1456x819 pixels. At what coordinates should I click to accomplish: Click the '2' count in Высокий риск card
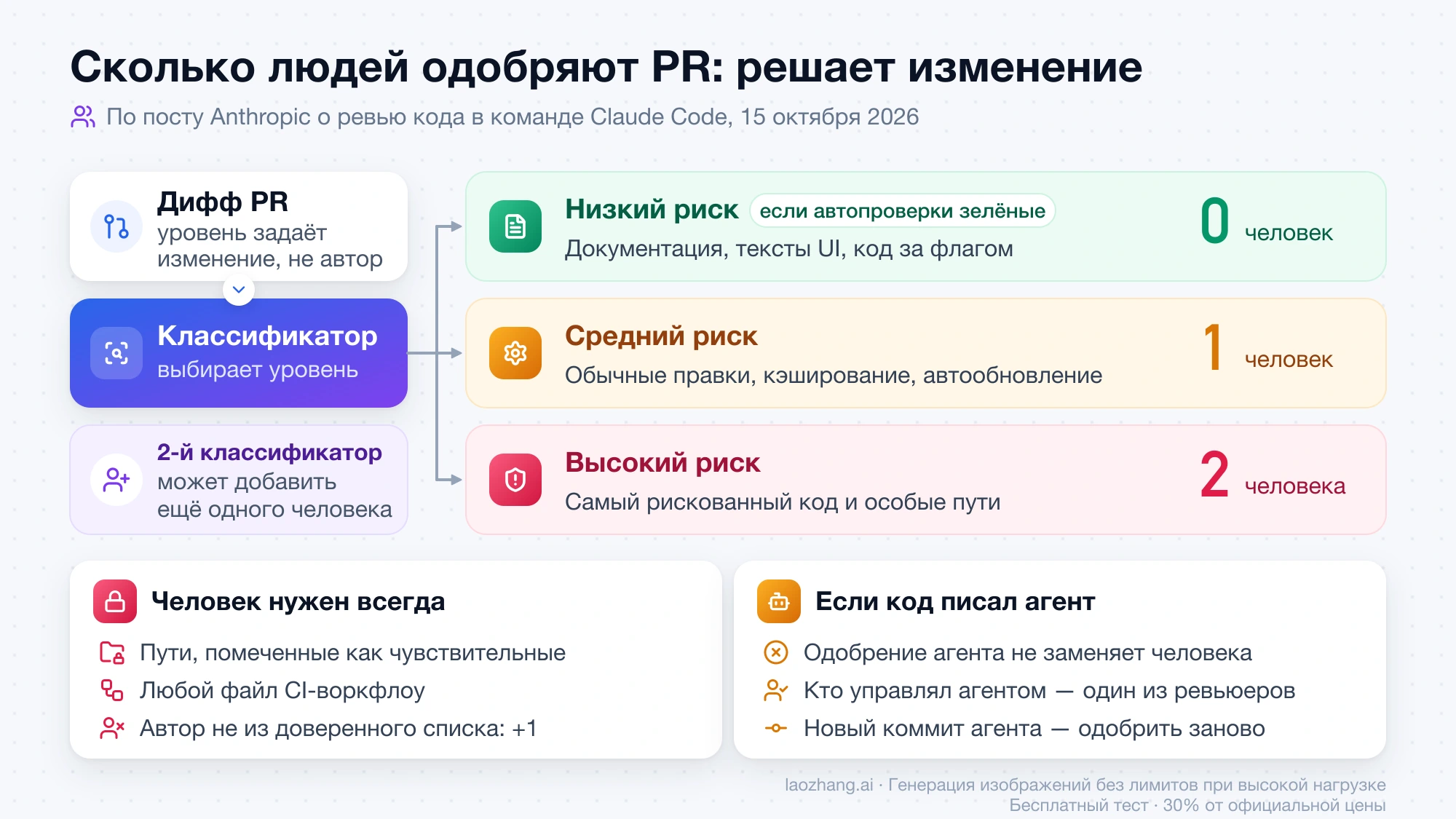[x=1214, y=474]
